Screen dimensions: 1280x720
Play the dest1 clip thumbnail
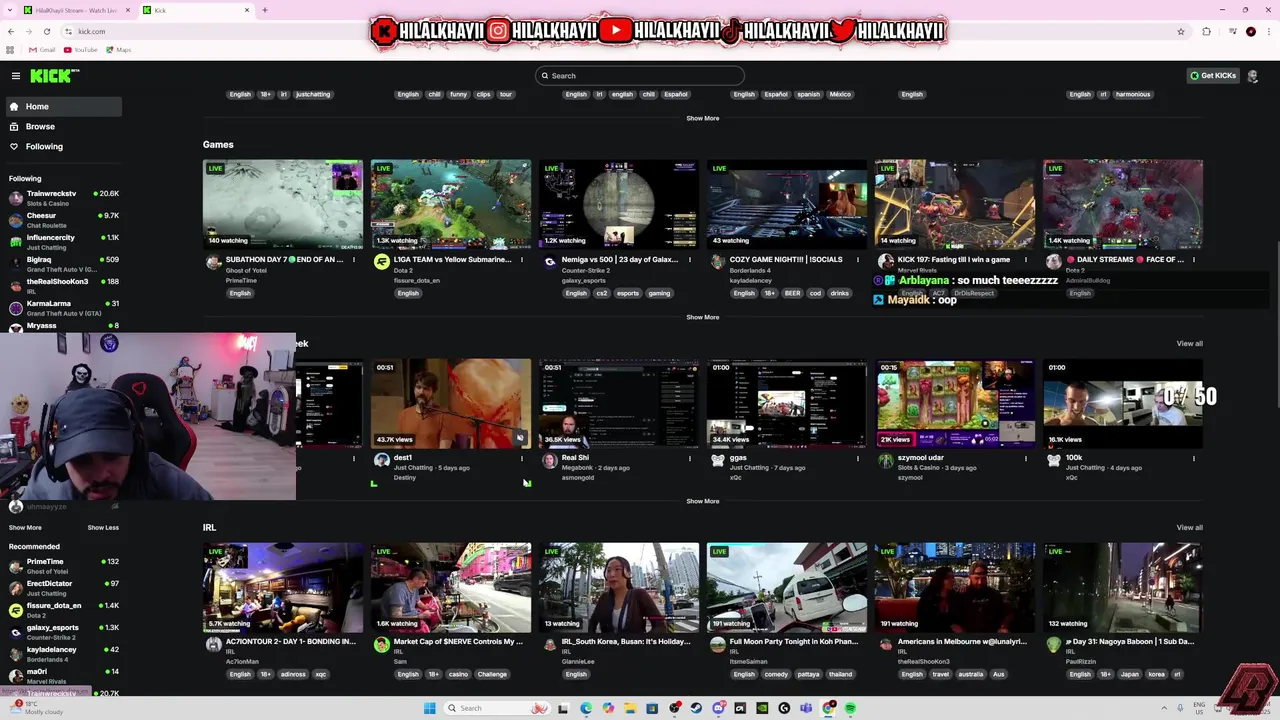451,403
